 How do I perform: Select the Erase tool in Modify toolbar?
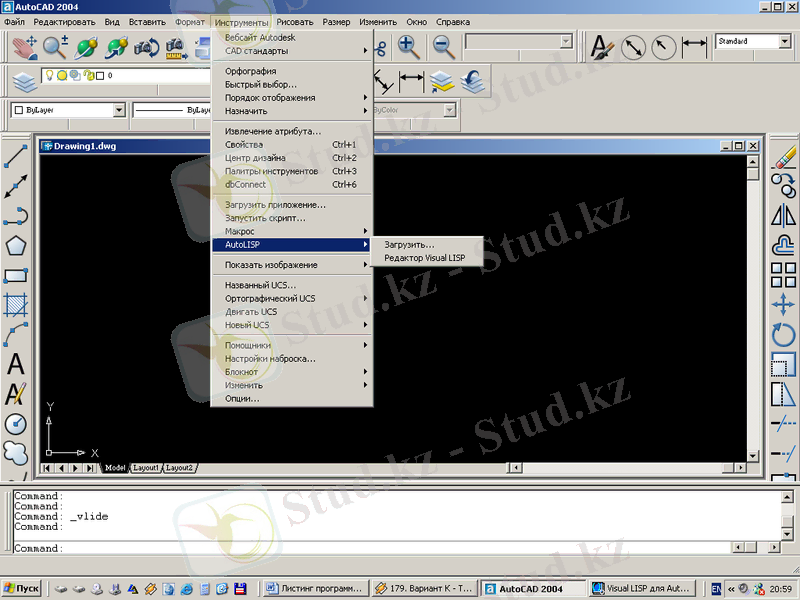(784, 156)
